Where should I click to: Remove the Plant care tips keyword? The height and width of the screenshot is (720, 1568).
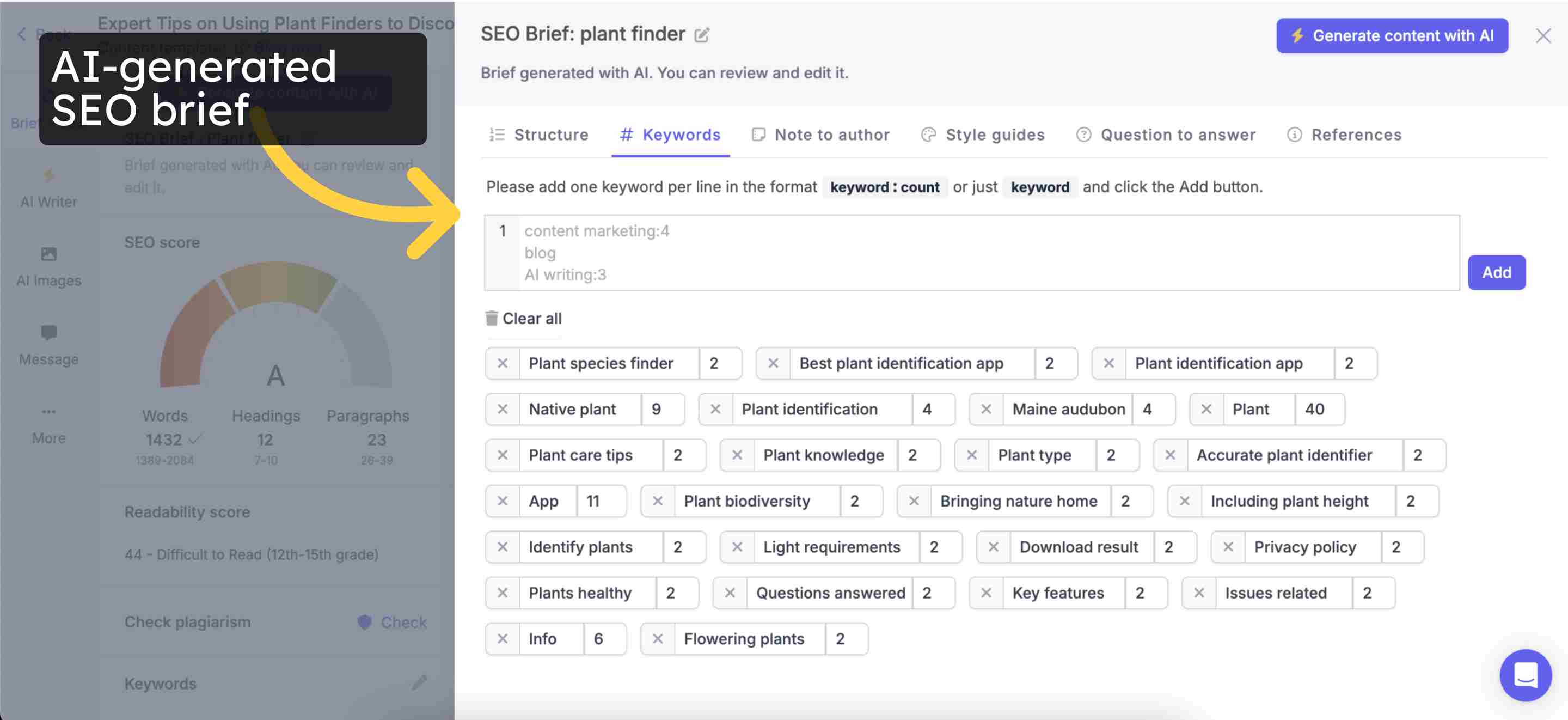coord(503,456)
